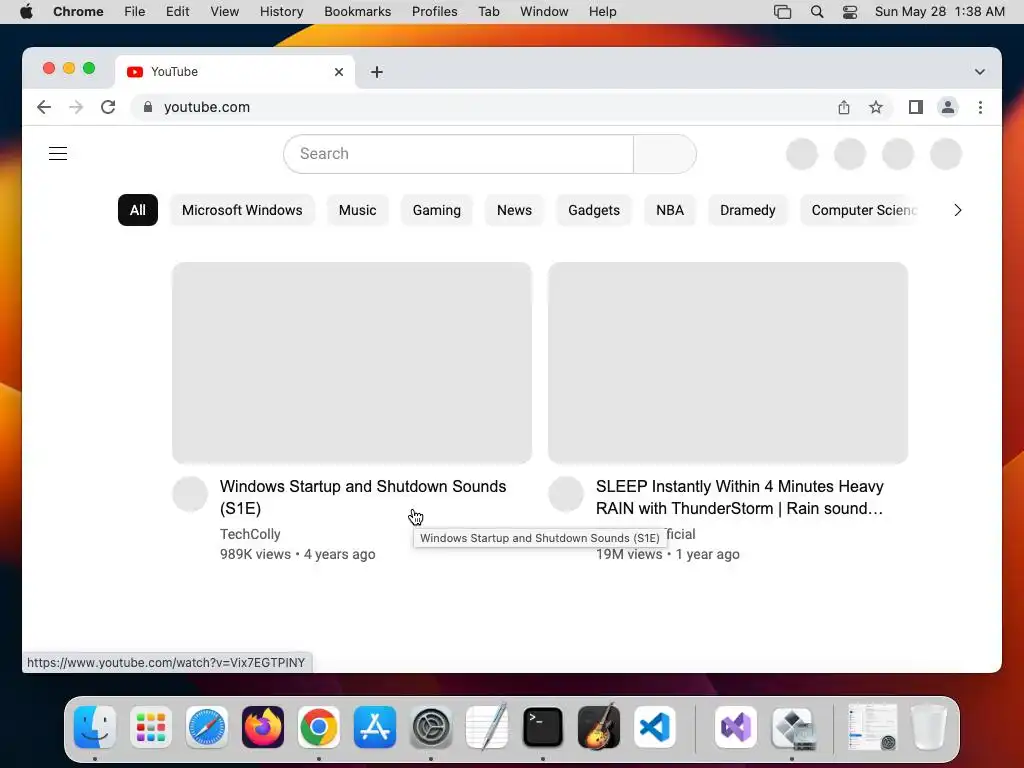Screen dimensions: 1024x768
Task: Open Launchpad from the Dock
Action: click(x=151, y=727)
